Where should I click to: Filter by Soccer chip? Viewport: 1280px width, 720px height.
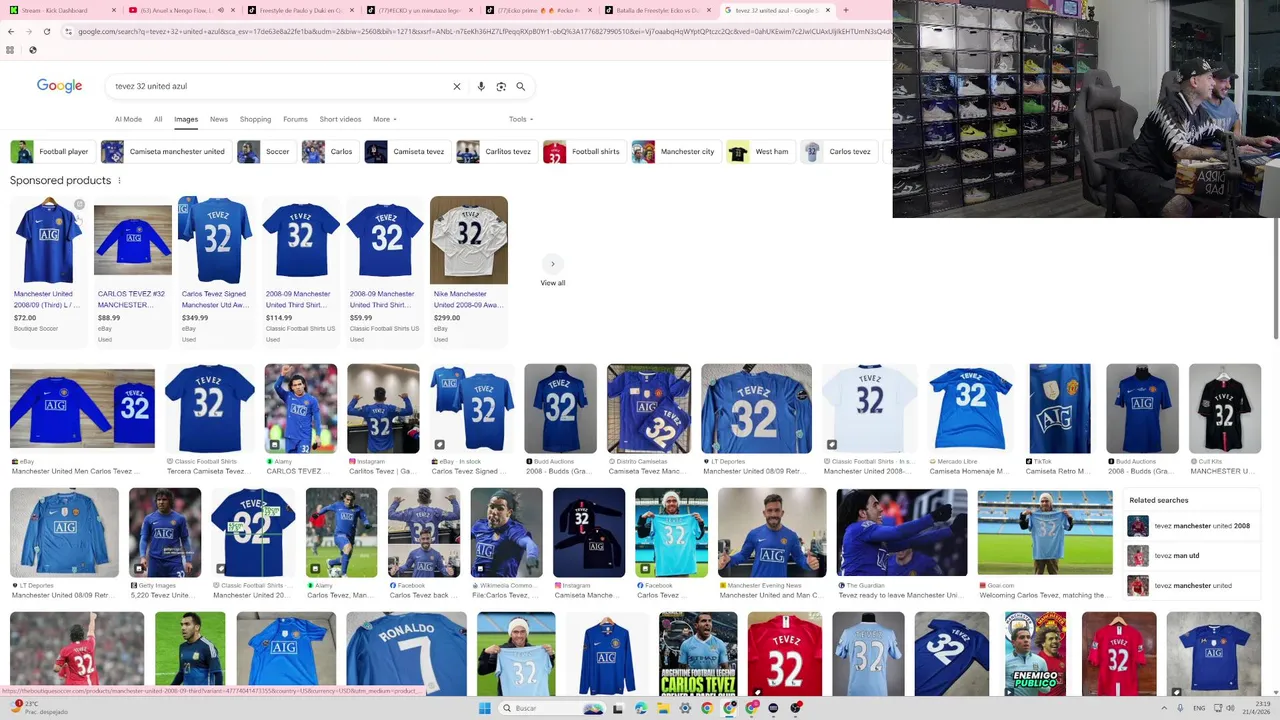[266, 152]
